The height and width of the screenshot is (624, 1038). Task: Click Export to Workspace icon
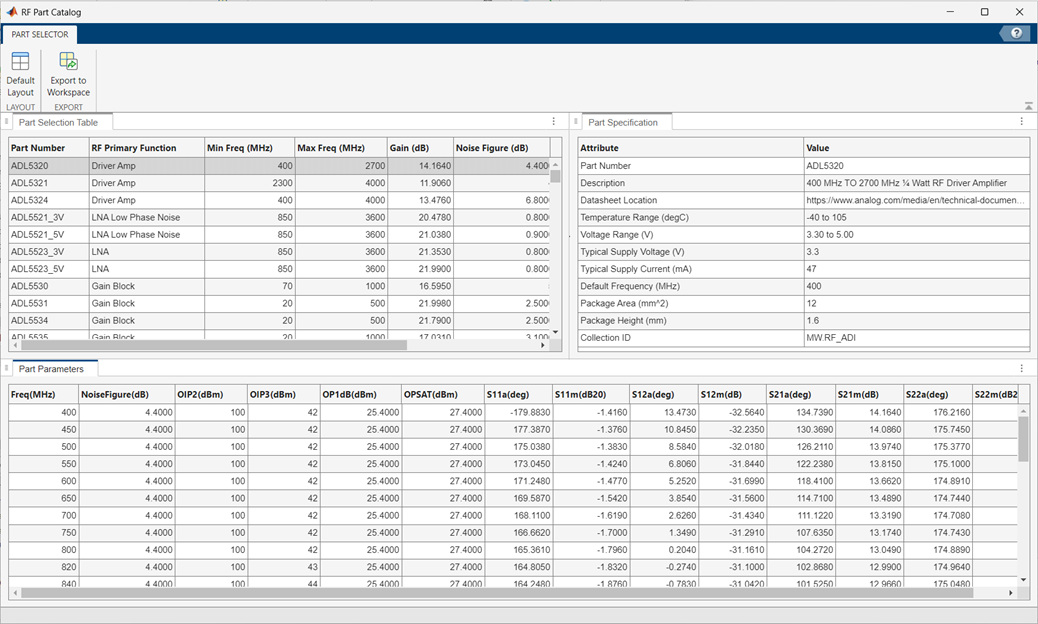tap(68, 64)
